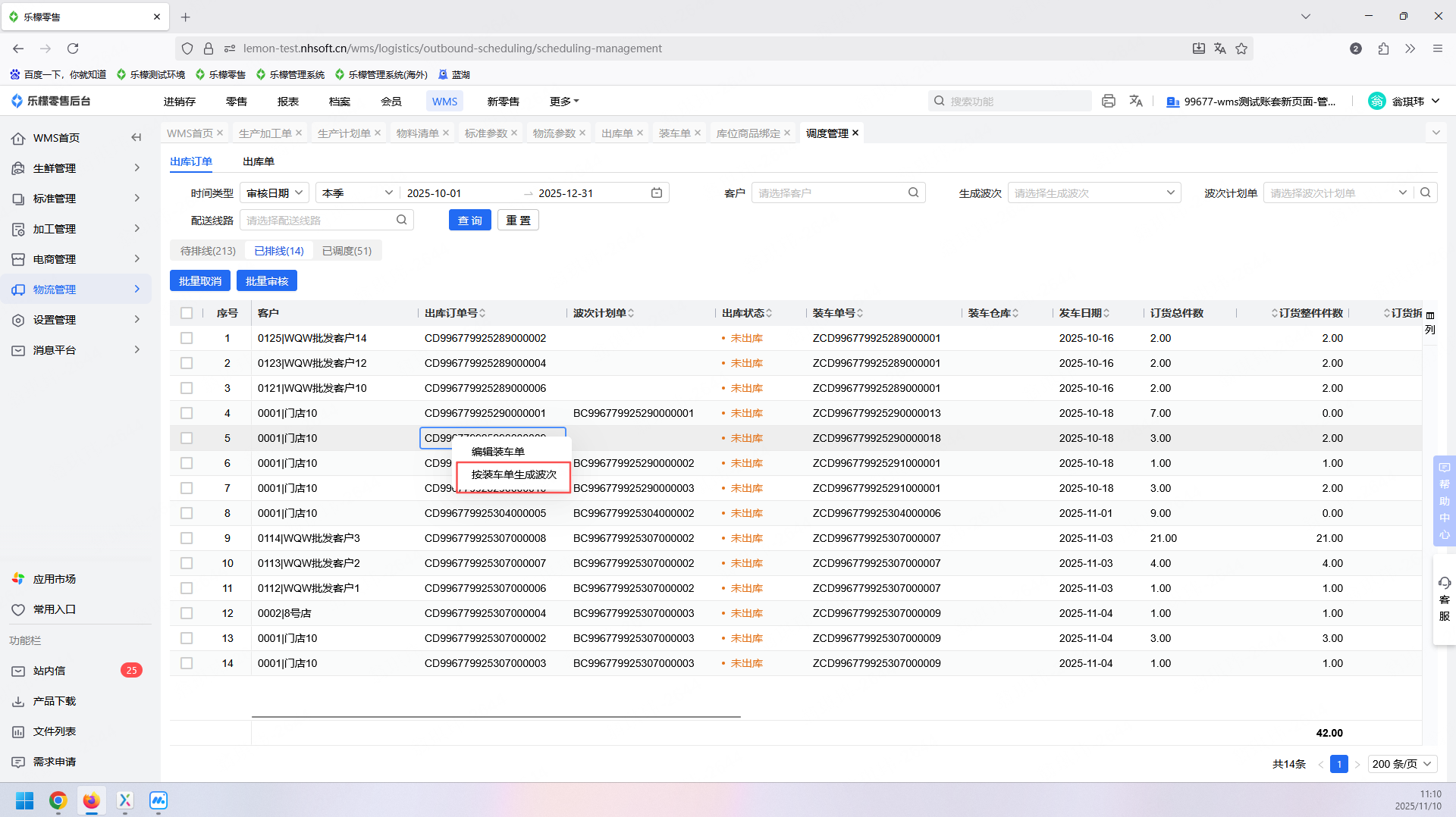
Task: Click the calendar icon in date range
Action: point(657,193)
